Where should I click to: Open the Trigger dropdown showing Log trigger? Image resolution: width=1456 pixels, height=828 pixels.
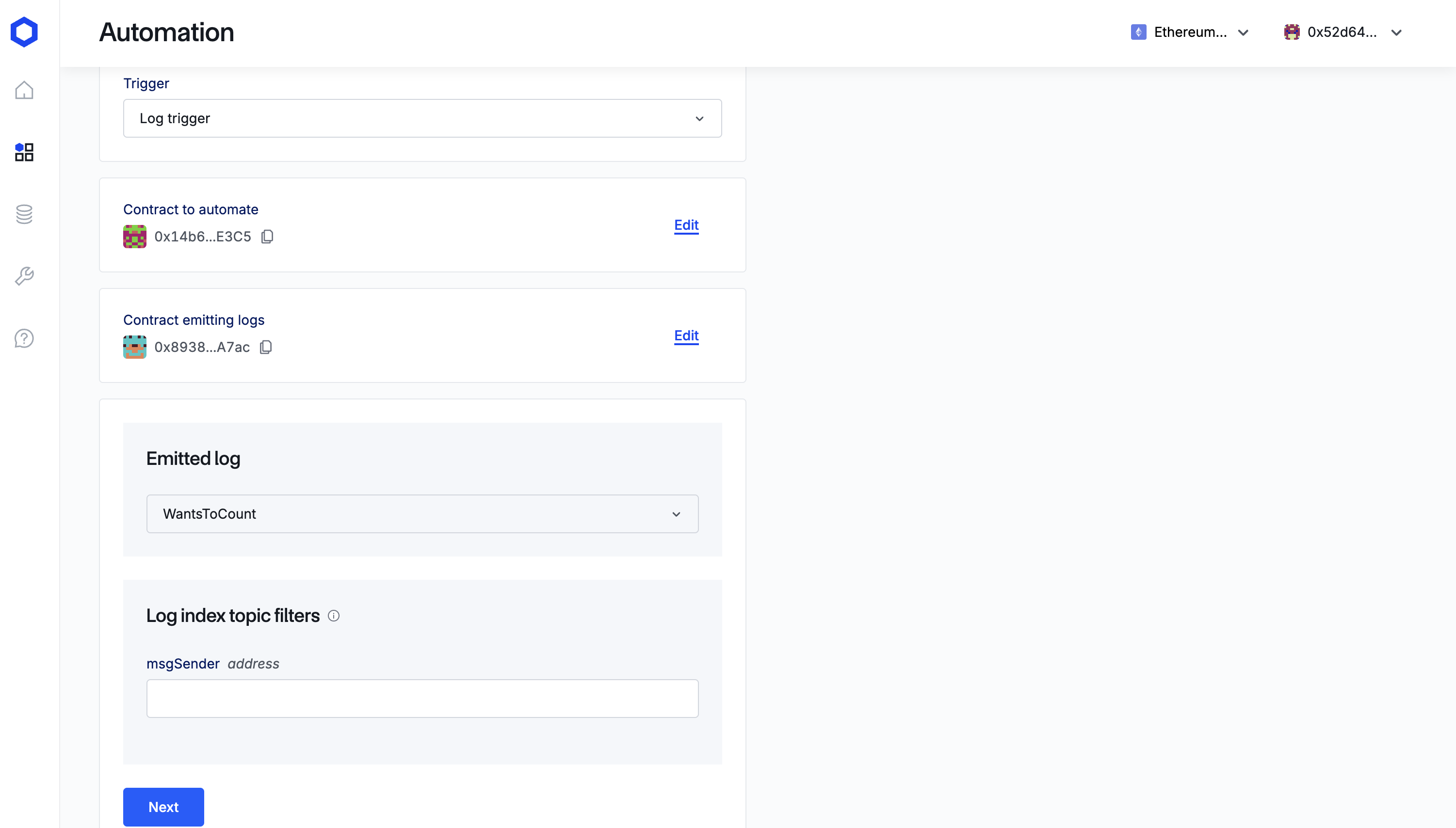coord(422,118)
